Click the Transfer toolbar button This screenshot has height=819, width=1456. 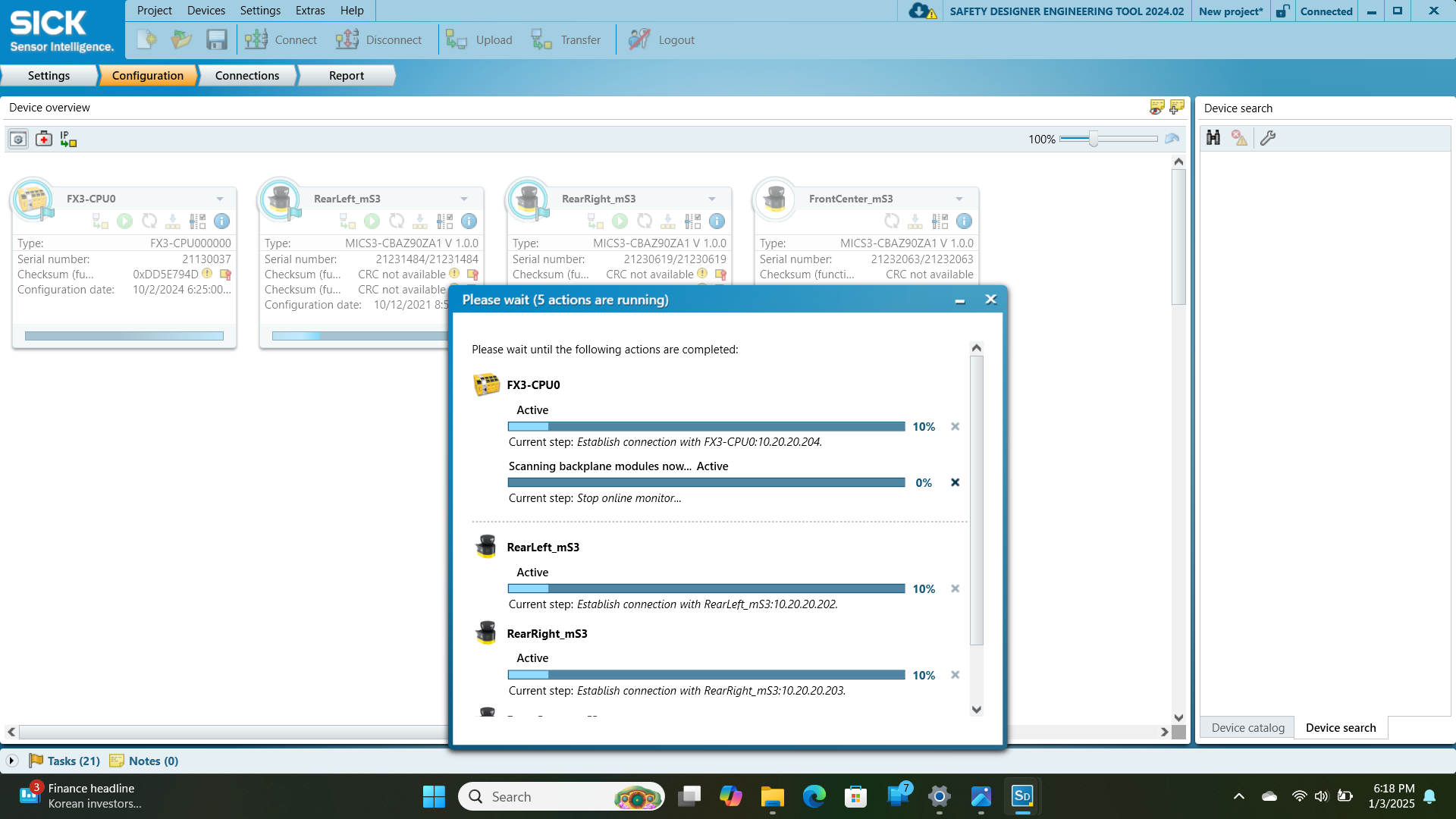coord(566,39)
